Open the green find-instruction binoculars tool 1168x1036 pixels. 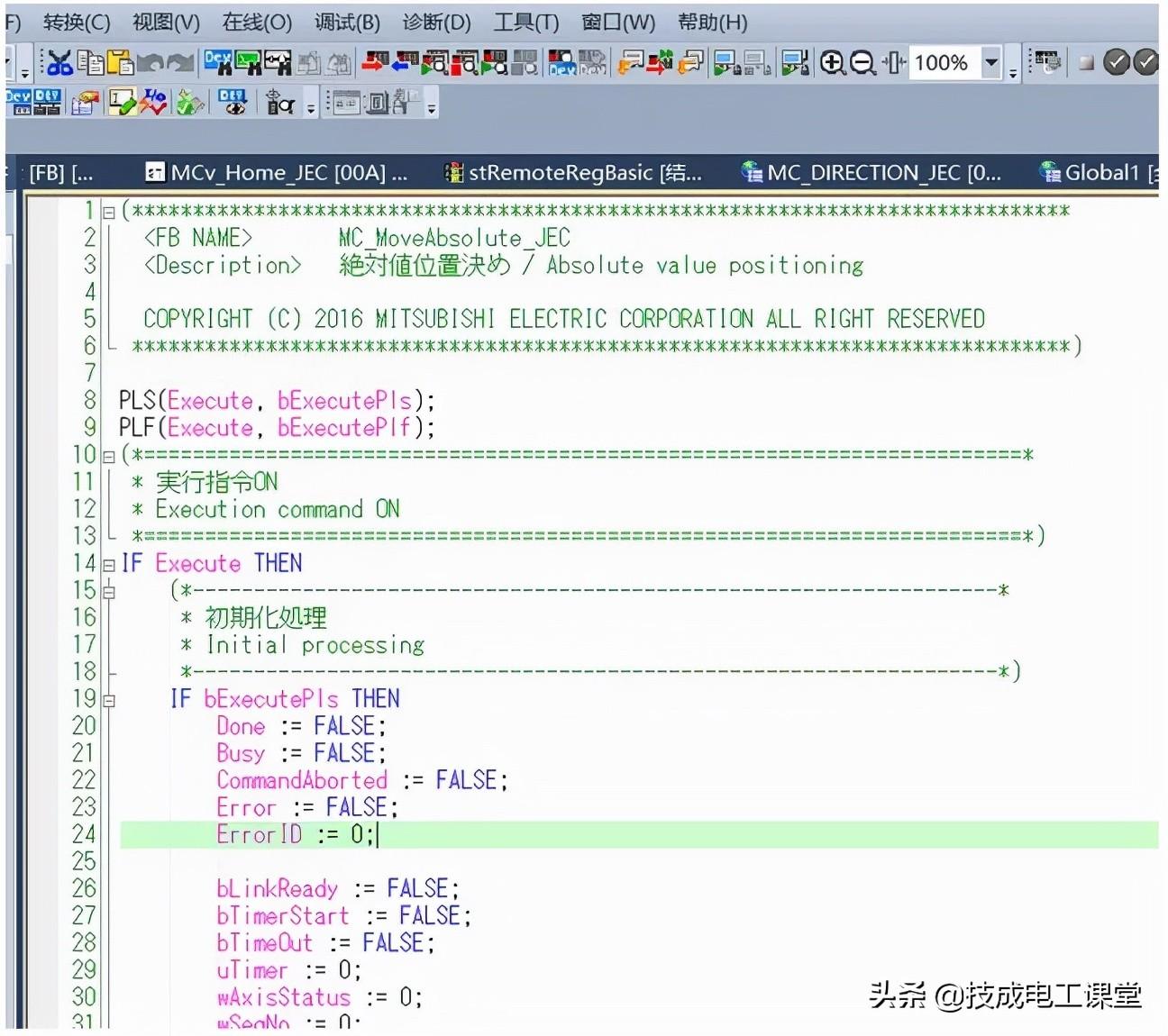(248, 62)
